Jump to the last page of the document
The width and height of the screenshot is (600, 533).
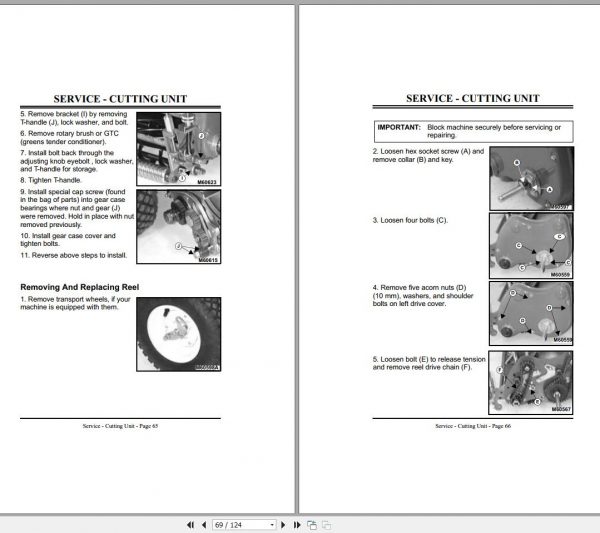pyautogui.click(x=297, y=525)
